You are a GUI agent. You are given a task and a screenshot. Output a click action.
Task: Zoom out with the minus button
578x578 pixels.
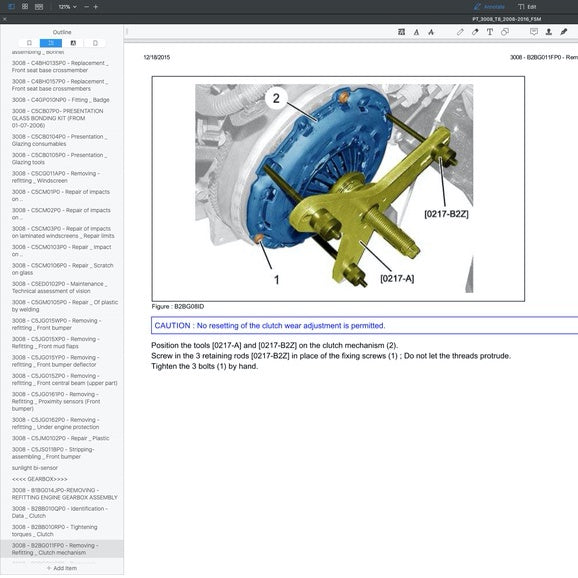click(86, 7)
